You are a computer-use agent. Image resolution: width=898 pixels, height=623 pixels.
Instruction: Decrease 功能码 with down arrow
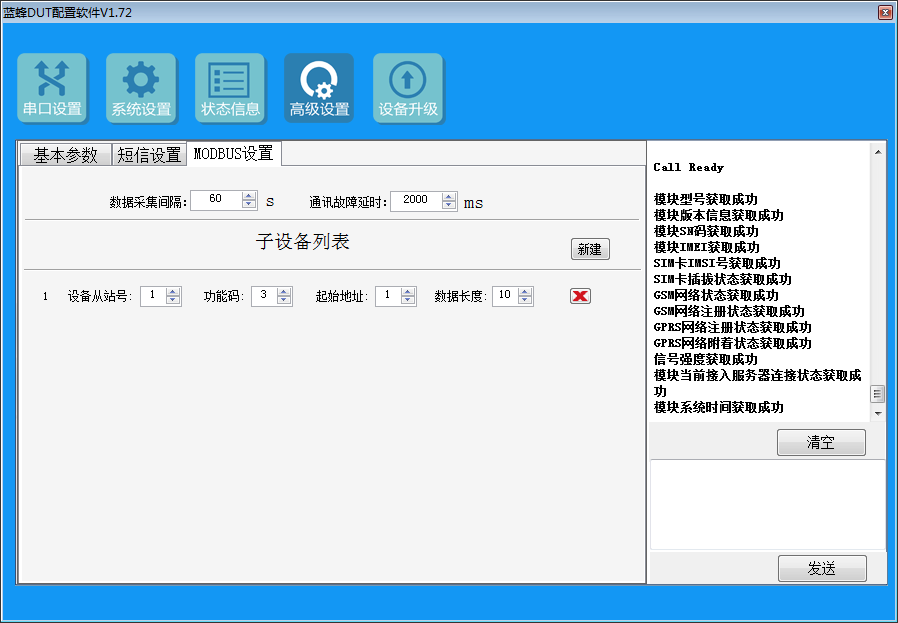tap(284, 300)
